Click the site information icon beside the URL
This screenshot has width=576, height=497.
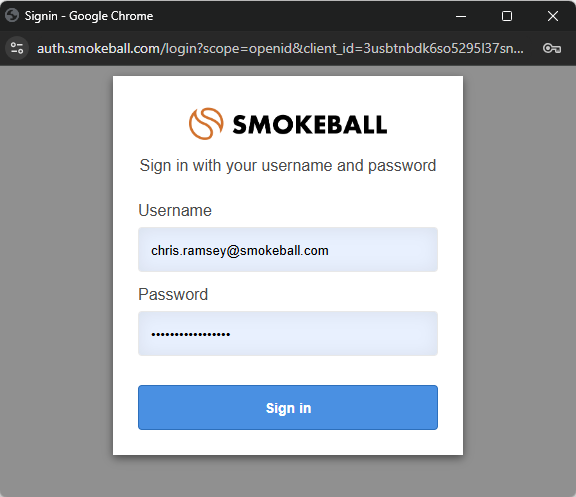17,48
